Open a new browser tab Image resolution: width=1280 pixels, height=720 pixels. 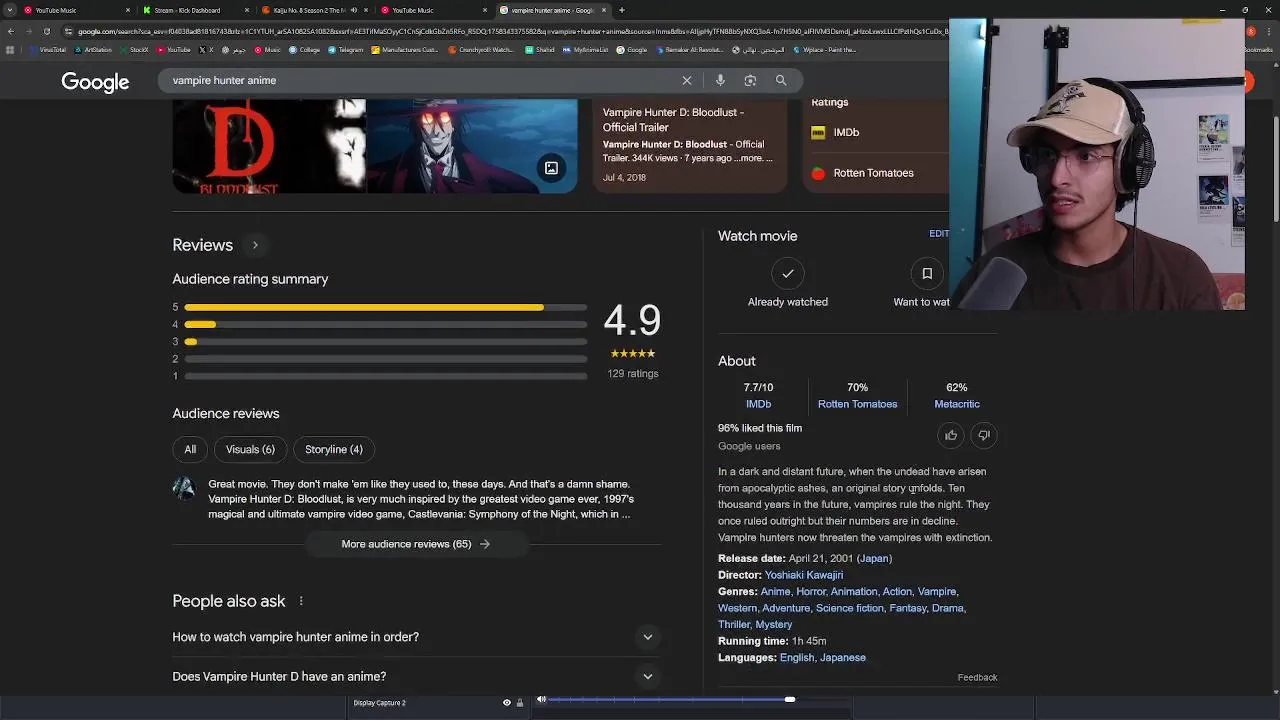[x=621, y=10]
